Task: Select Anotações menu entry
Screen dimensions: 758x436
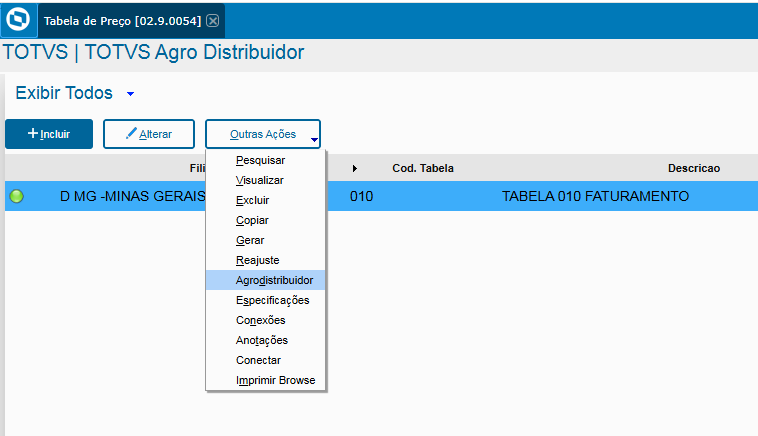Action: [x=265, y=340]
